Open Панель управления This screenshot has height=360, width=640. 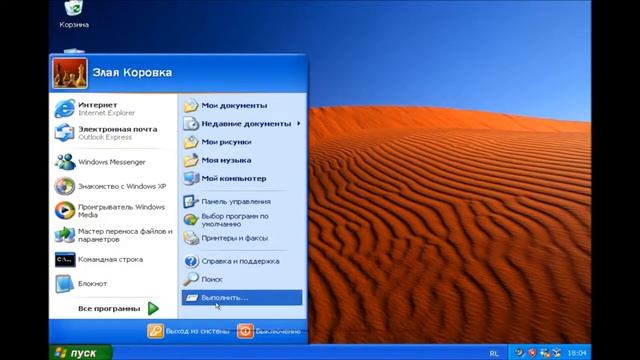[x=242, y=201]
